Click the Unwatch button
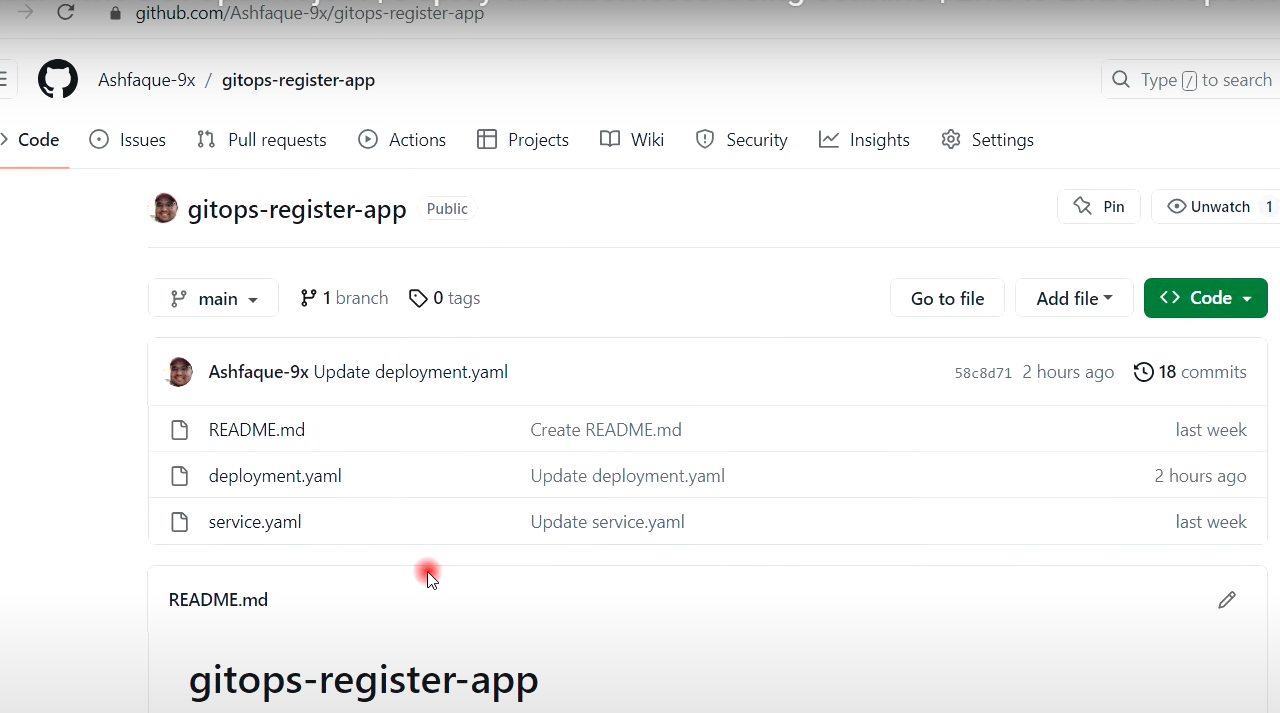 coord(1215,206)
